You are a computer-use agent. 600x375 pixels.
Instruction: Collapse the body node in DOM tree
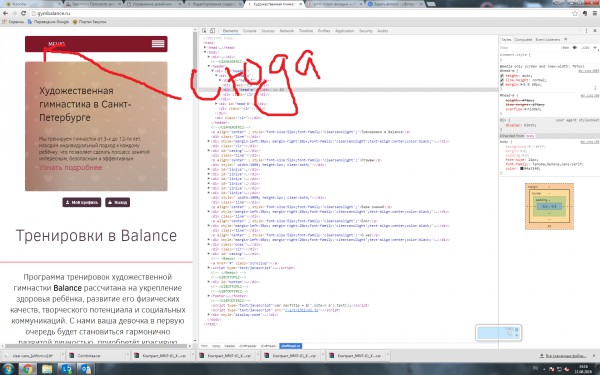point(205,52)
